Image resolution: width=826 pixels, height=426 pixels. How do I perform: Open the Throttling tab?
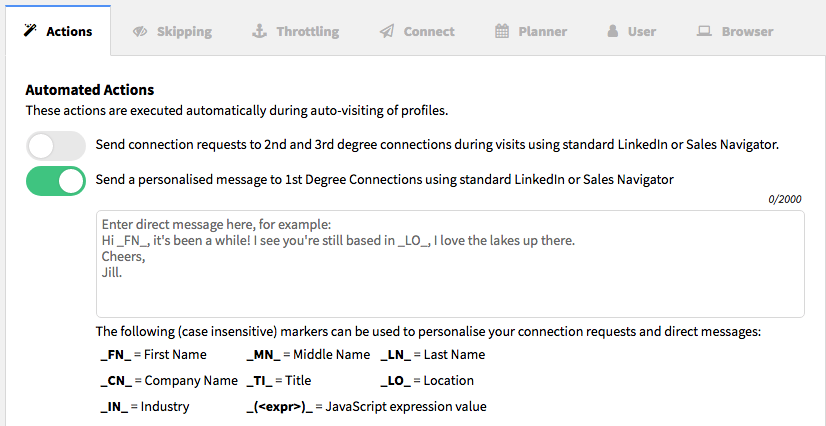tap(295, 32)
